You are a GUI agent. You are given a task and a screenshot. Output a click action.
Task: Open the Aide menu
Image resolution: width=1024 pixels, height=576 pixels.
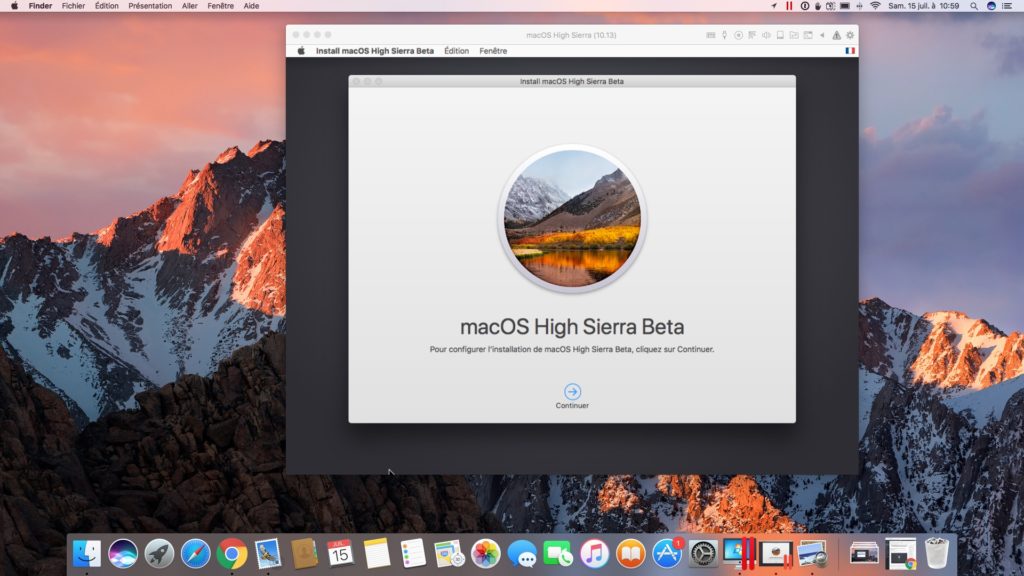point(251,6)
